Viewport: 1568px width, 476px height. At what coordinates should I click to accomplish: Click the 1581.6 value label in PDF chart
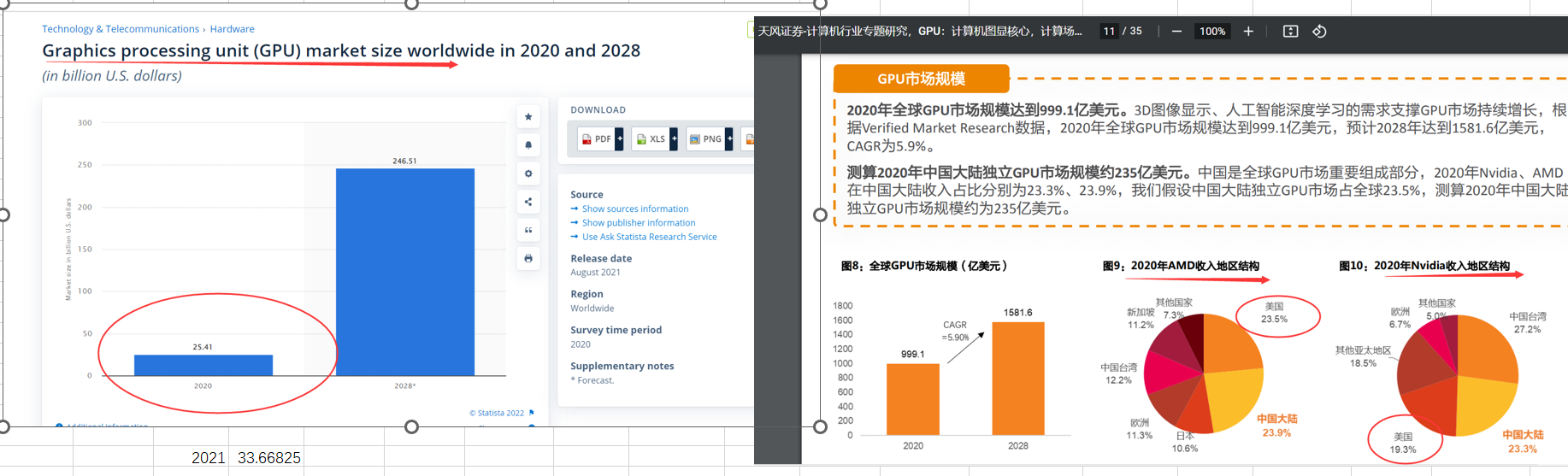[1018, 313]
